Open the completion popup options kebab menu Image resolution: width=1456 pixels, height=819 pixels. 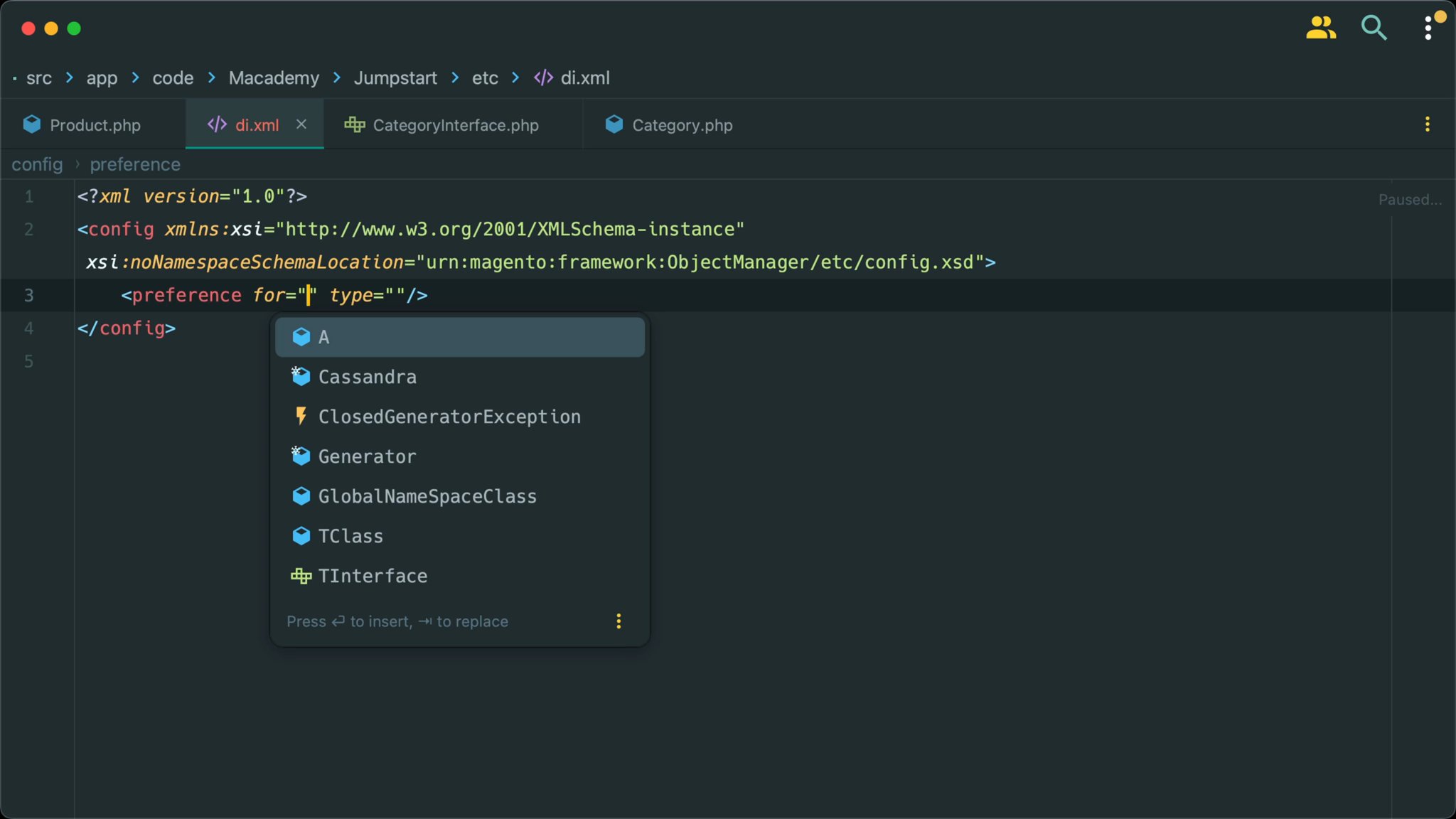pos(618,621)
